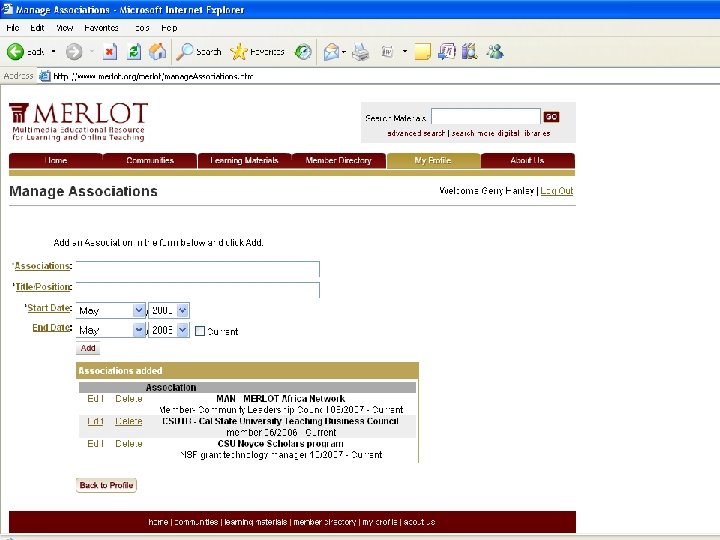Image resolution: width=720 pixels, height=540 pixels.
Task: Click footer link 'about us'
Action: [419, 522]
